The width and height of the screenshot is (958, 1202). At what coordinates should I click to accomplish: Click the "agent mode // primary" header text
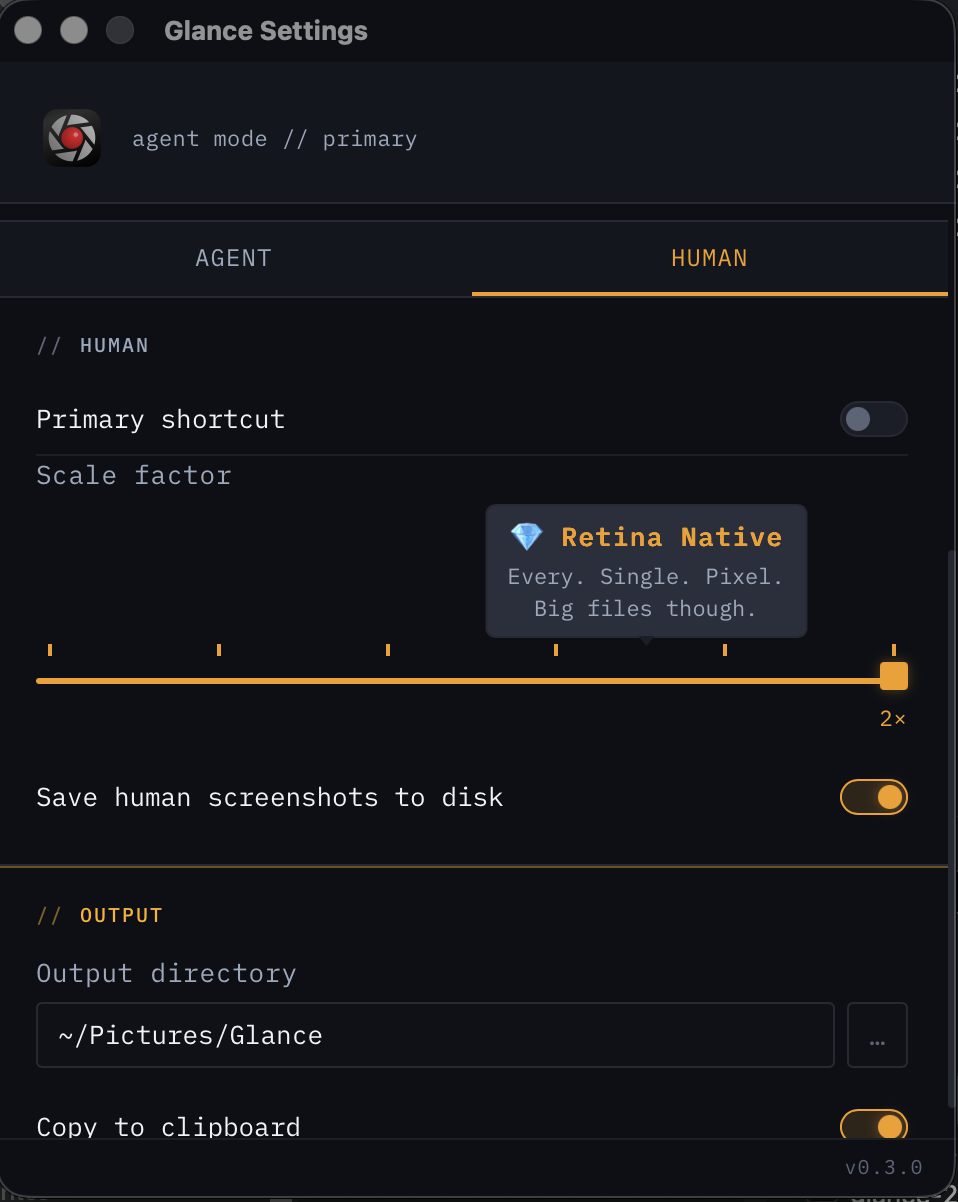click(x=274, y=139)
